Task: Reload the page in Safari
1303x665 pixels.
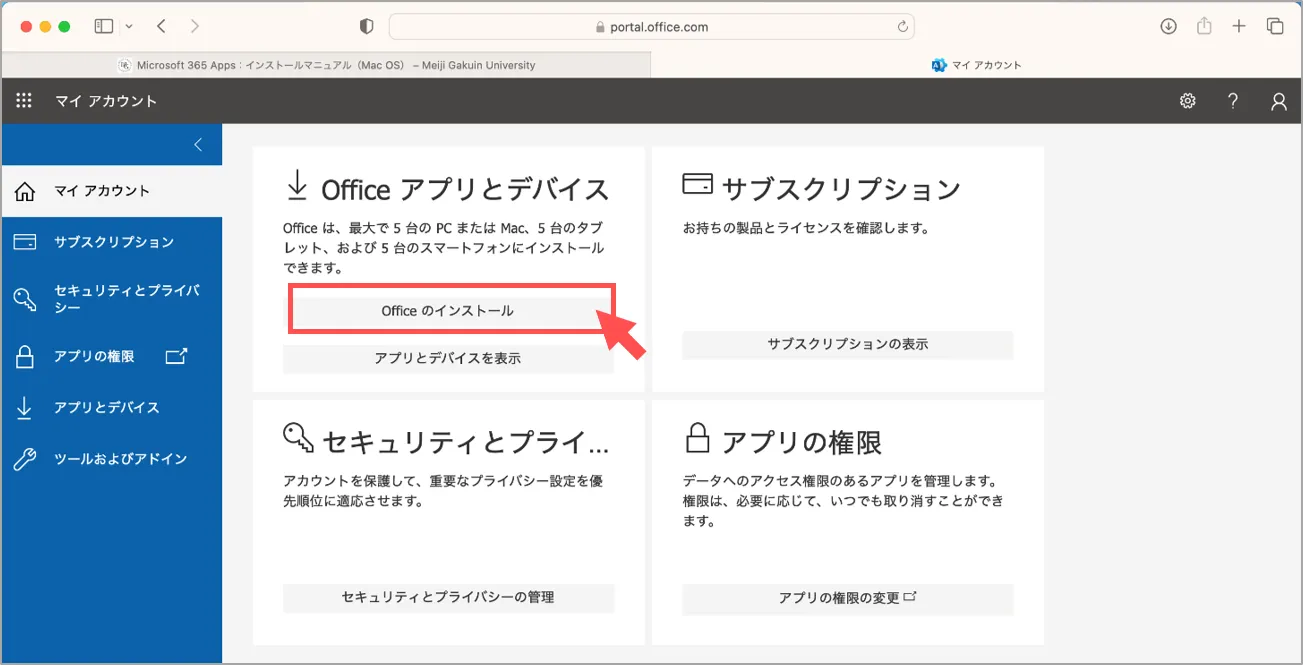Action: [x=902, y=27]
